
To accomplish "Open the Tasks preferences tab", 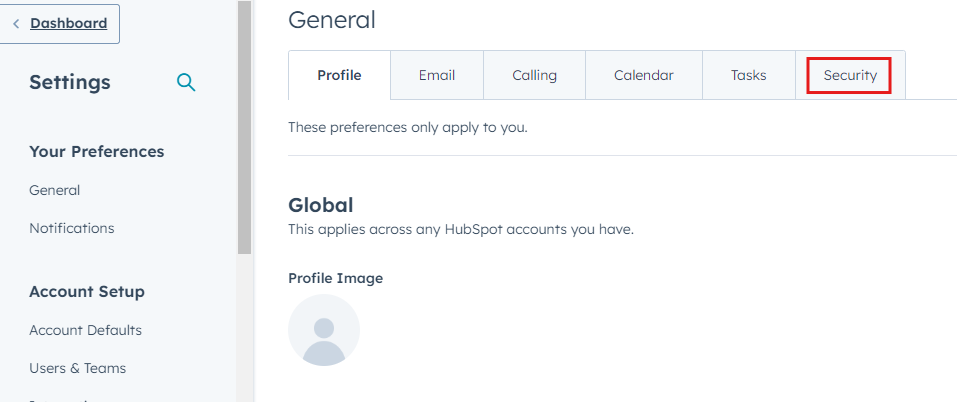I will click(x=748, y=75).
